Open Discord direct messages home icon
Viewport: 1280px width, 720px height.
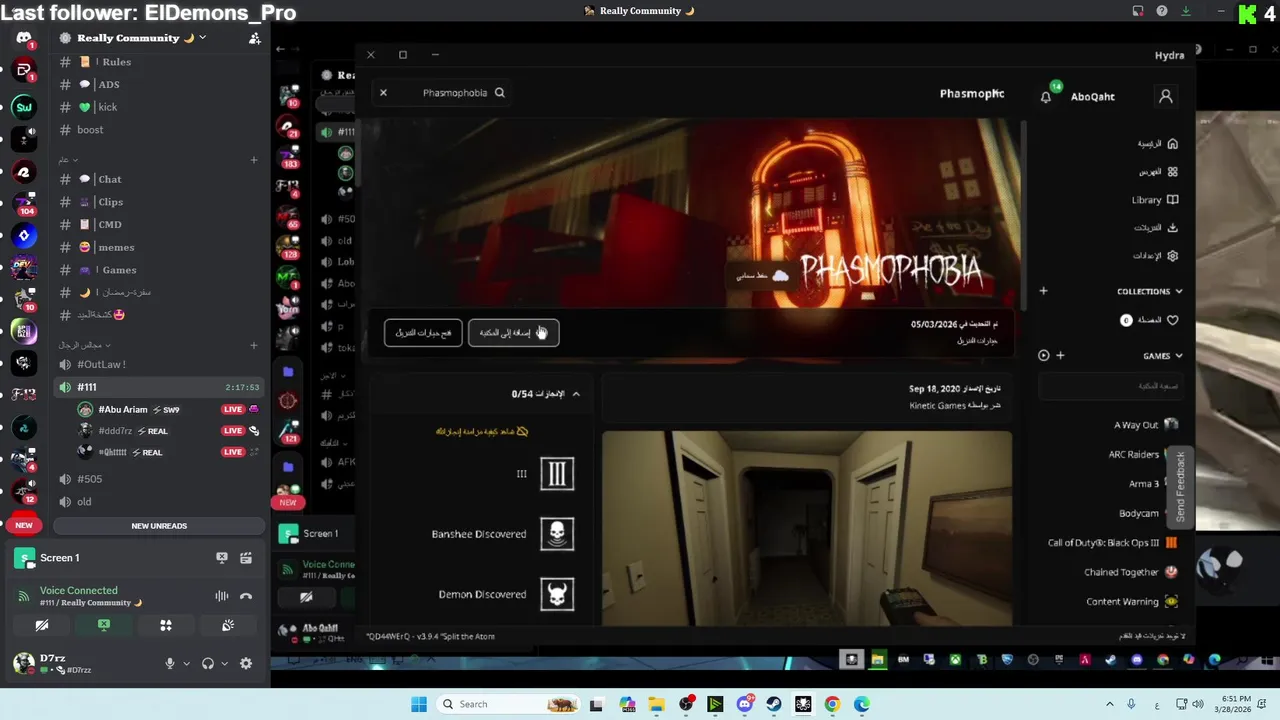24,38
